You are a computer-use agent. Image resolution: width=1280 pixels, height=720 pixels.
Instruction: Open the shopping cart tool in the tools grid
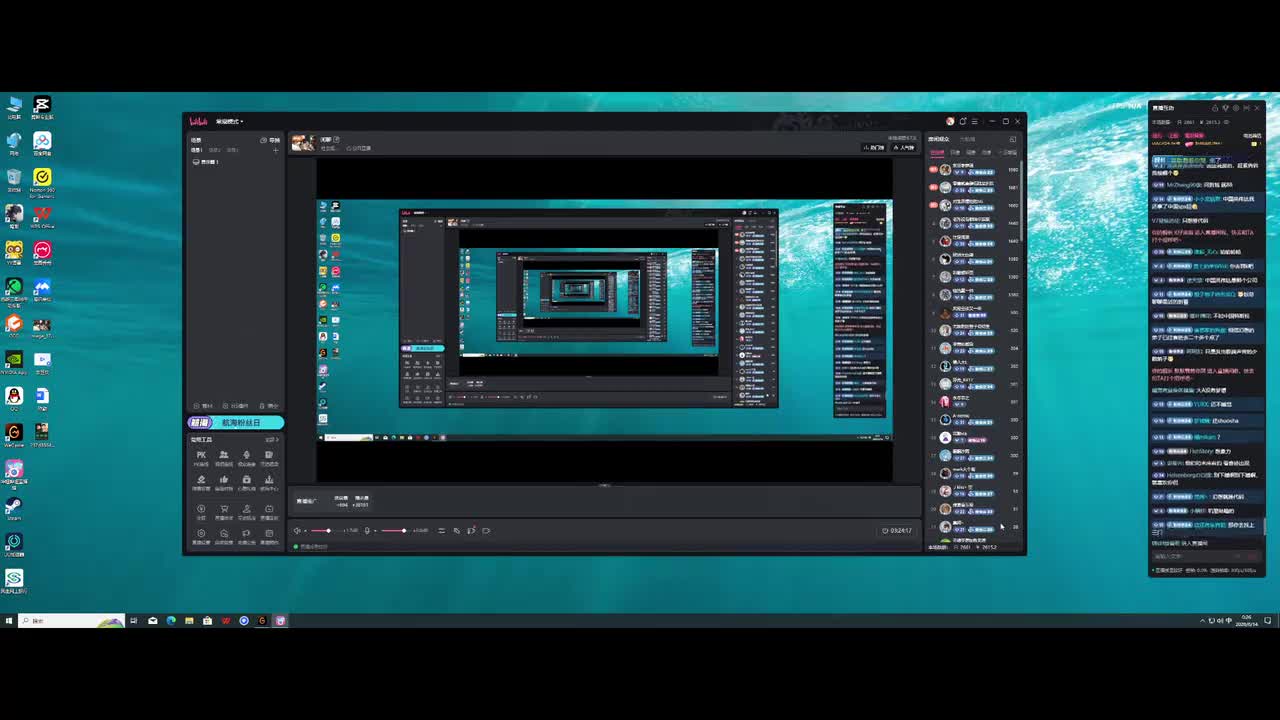[x=224, y=512]
